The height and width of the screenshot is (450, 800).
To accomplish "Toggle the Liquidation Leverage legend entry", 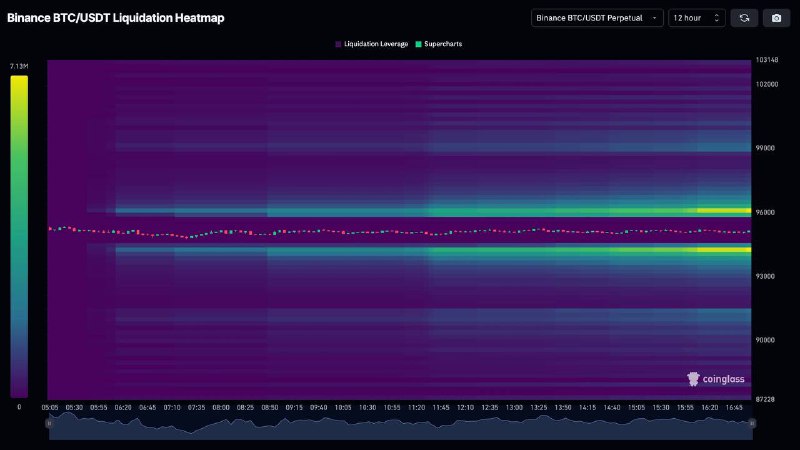I will [x=371, y=44].
